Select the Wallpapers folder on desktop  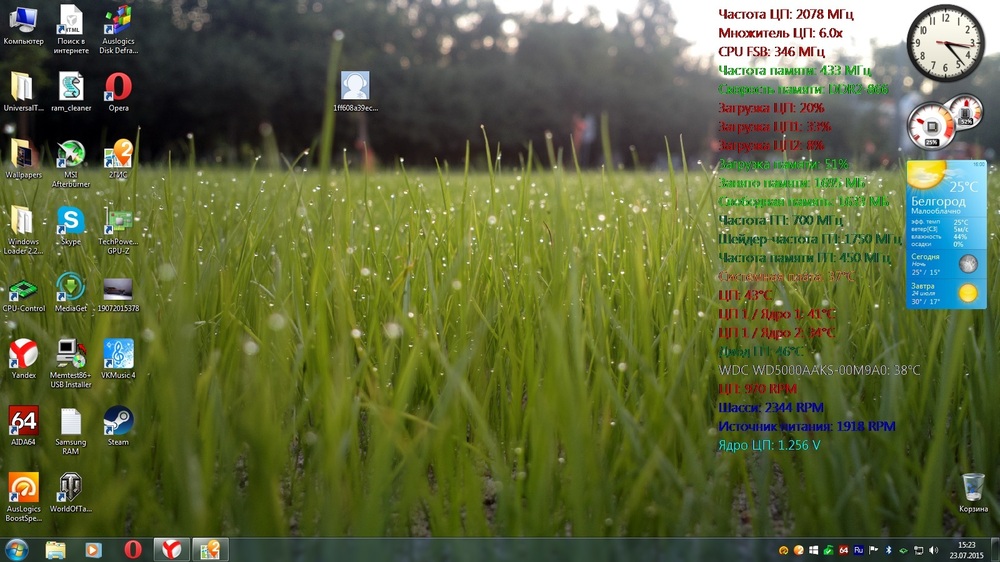(23, 155)
